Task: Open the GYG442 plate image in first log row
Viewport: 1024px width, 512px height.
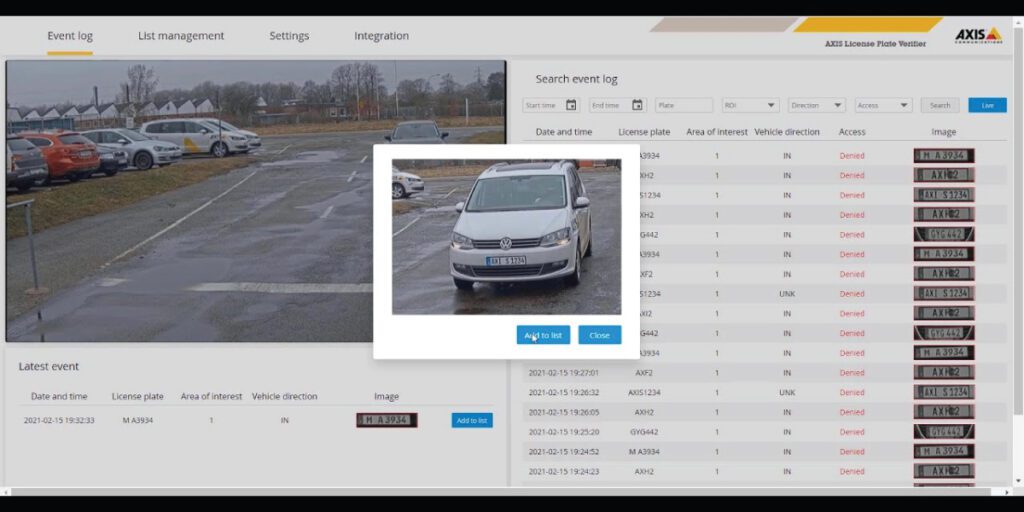Action: pos(943,234)
